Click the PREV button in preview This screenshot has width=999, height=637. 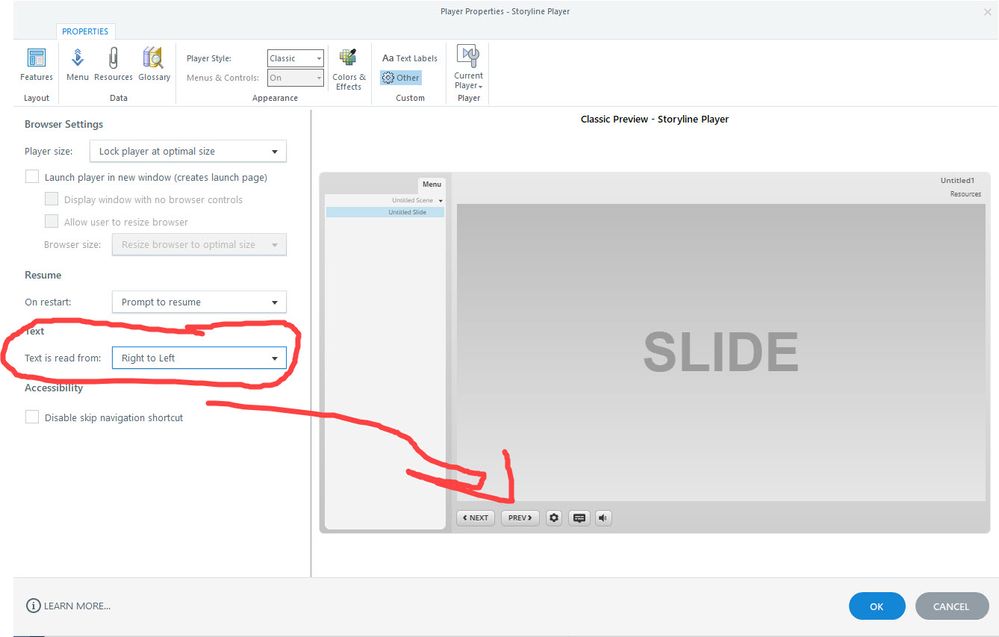520,518
